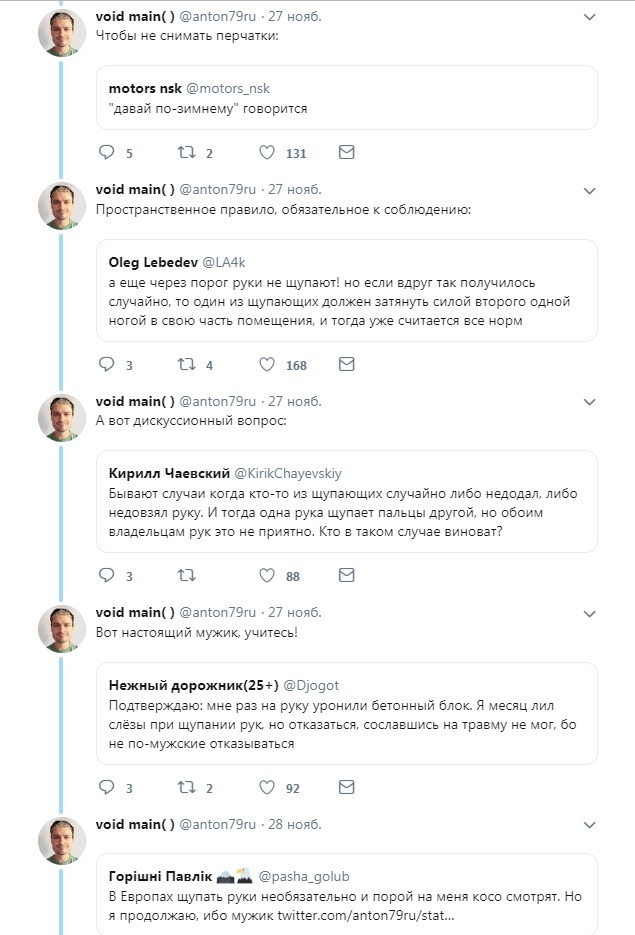Image resolution: width=635 pixels, height=935 pixels.
Task: Click the avatar next to "Вот настоящий мужик" tweet
Action: [62, 629]
